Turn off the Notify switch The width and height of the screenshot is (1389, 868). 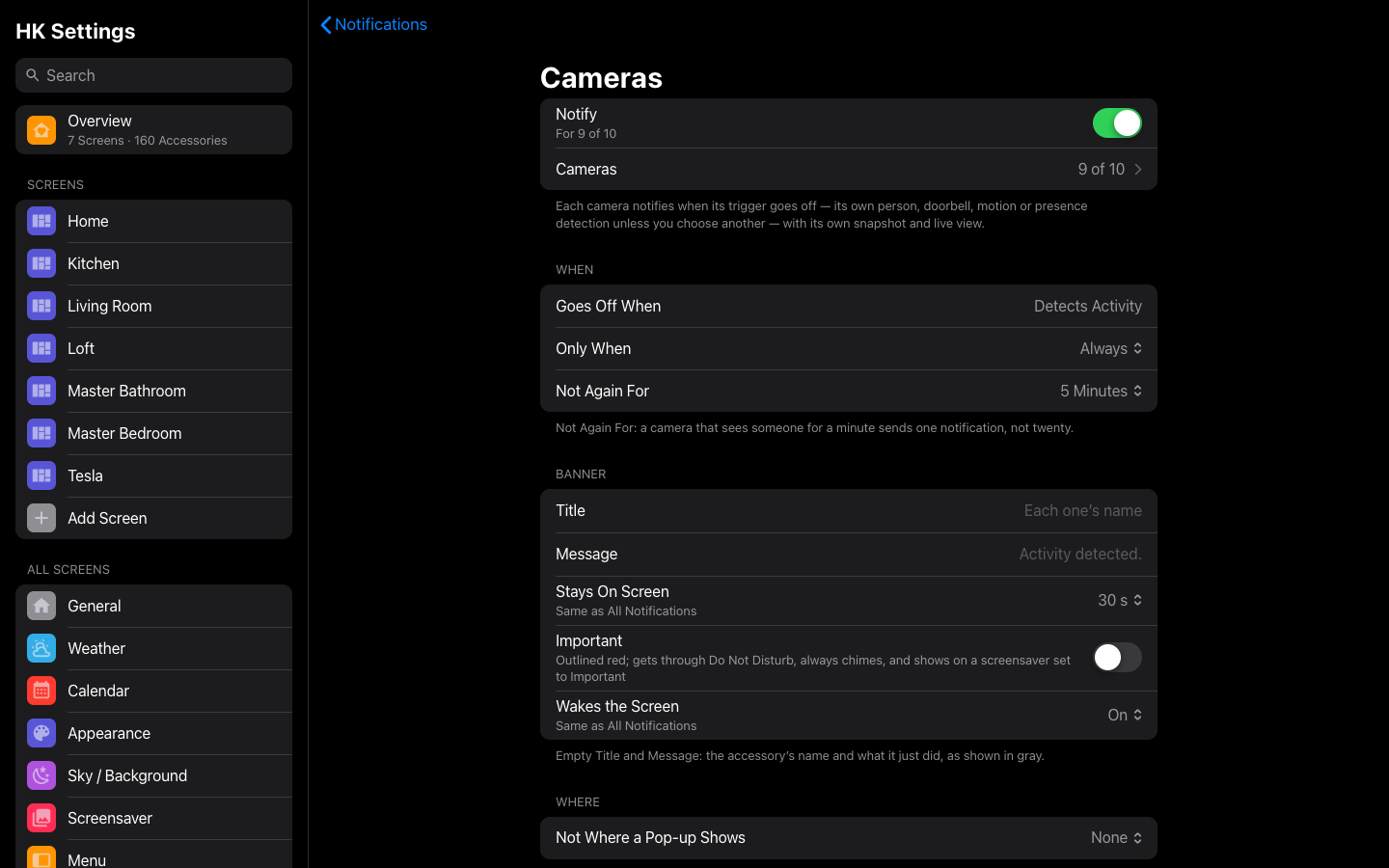(1117, 122)
